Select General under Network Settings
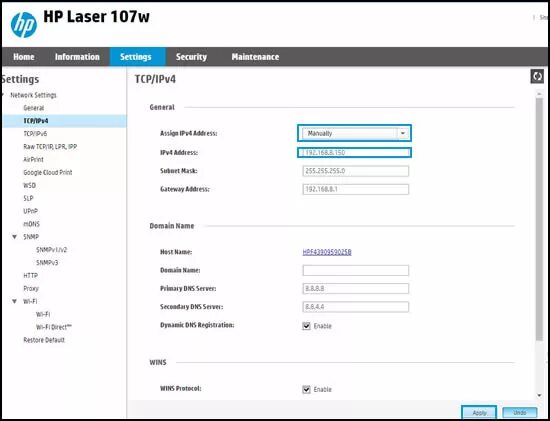Screen dimensions: 550x421 click(34, 108)
